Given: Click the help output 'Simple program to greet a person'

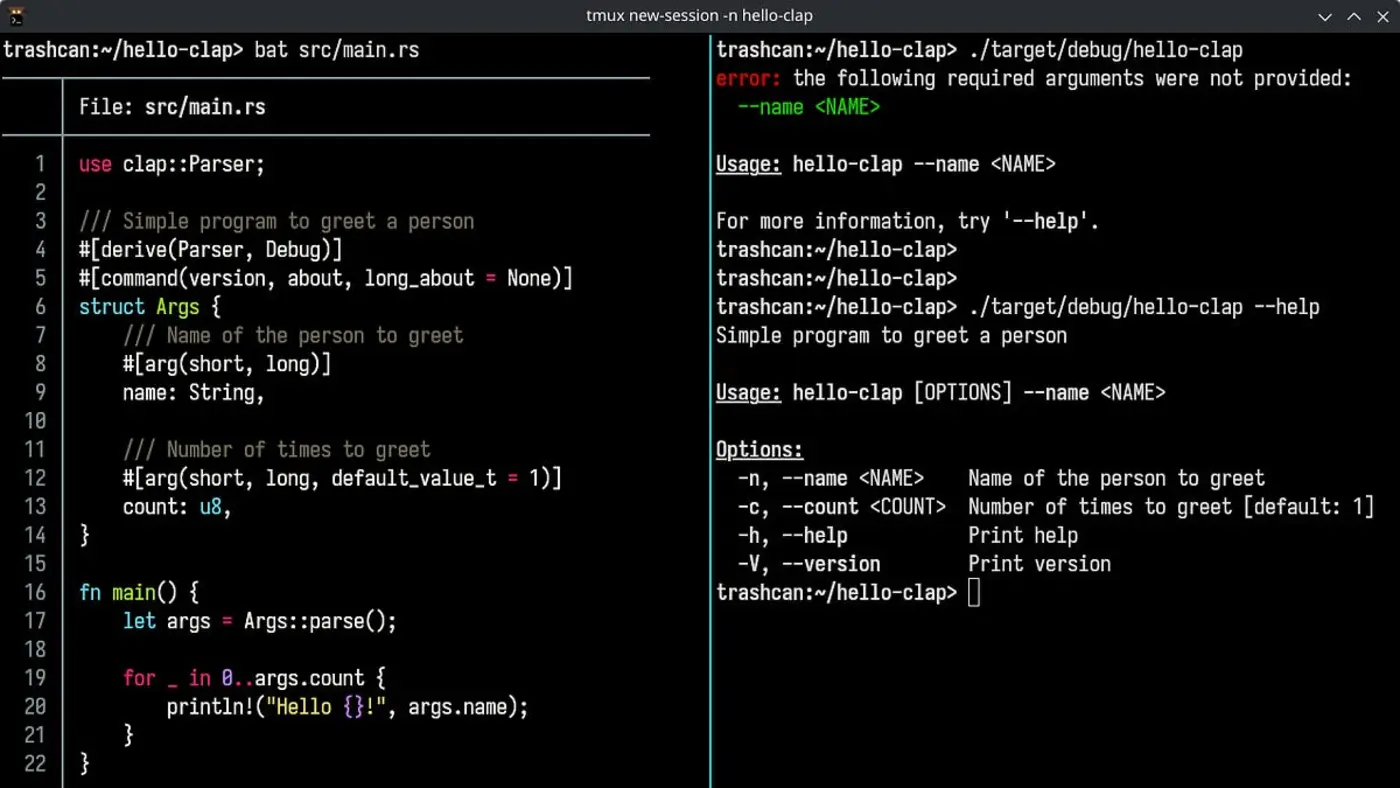Looking at the screenshot, I should (x=892, y=335).
